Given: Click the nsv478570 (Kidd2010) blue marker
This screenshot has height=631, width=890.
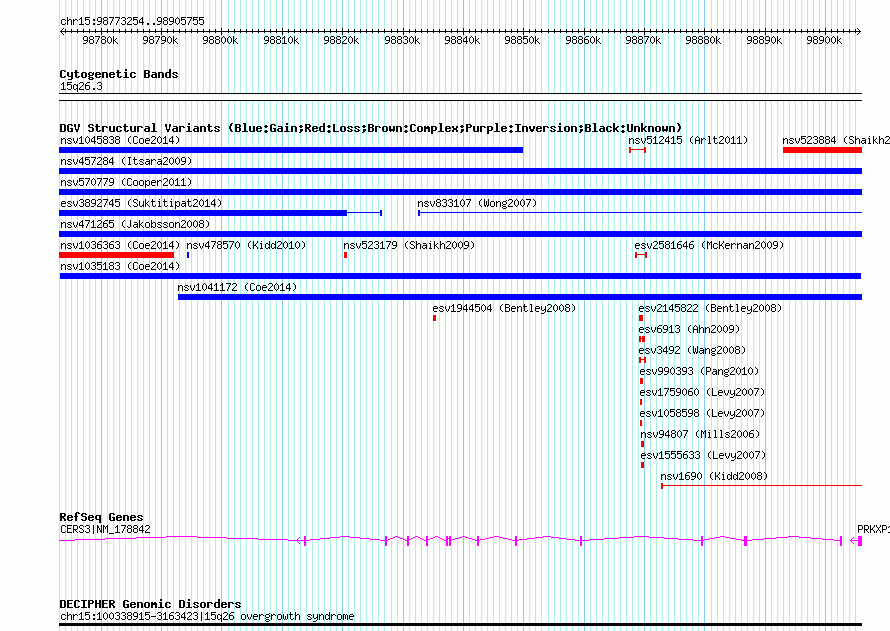Looking at the screenshot, I should [x=188, y=255].
